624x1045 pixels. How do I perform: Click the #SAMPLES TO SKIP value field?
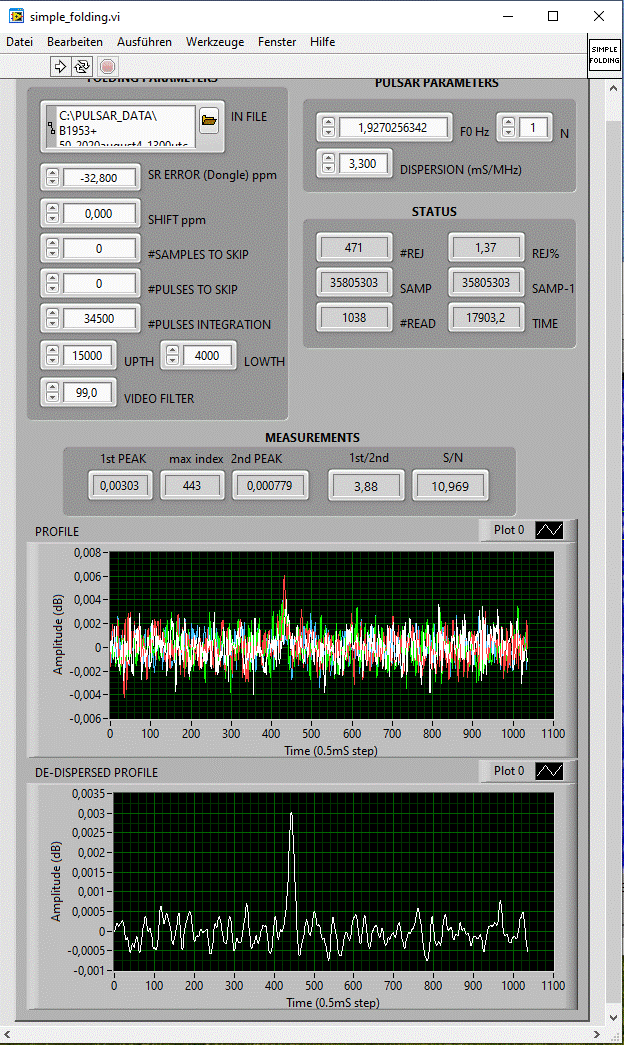coord(99,249)
